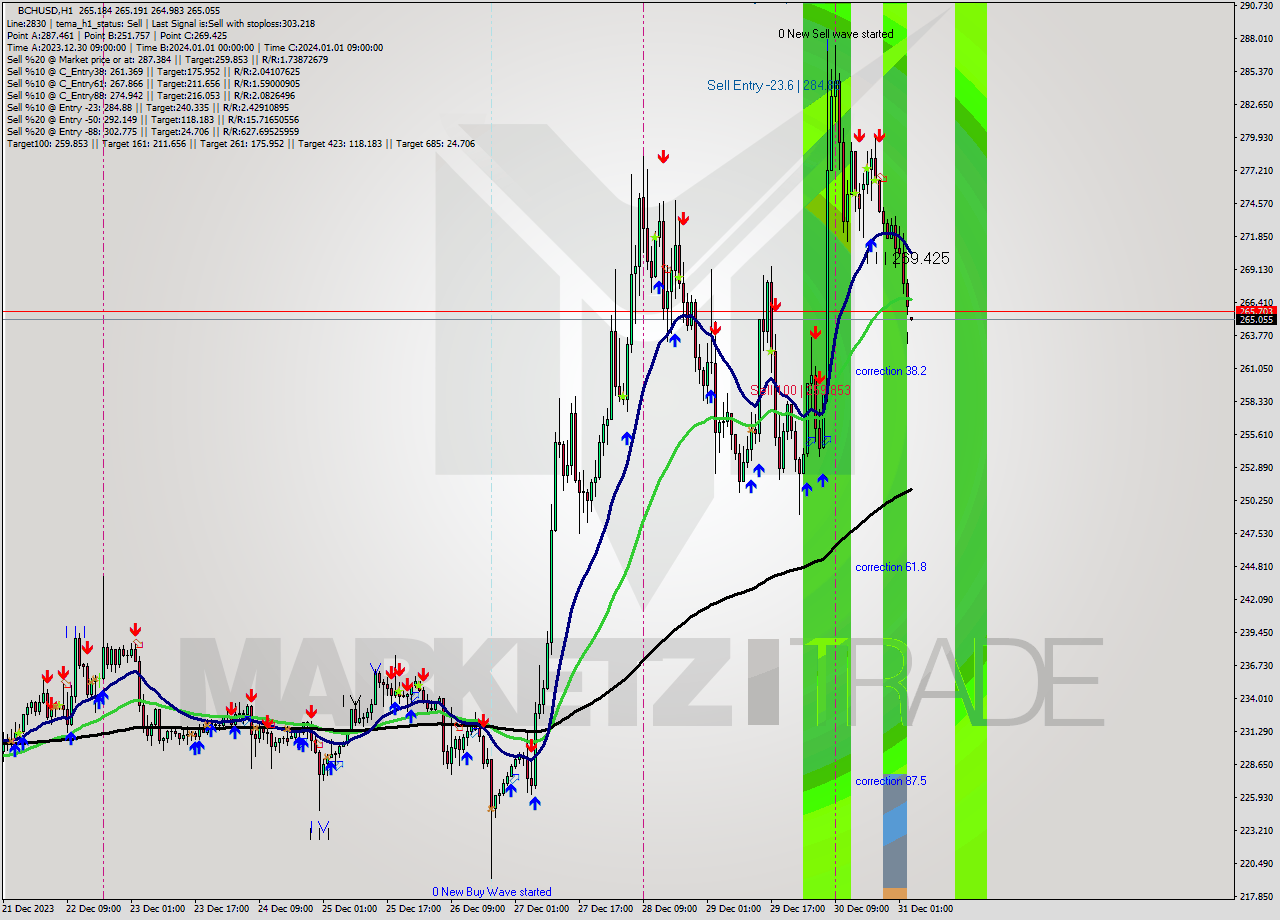This screenshot has width=1280, height=920.
Task: Click the 'Time A:2023.12.30 09:00:00' line
Action: [x=195, y=47]
